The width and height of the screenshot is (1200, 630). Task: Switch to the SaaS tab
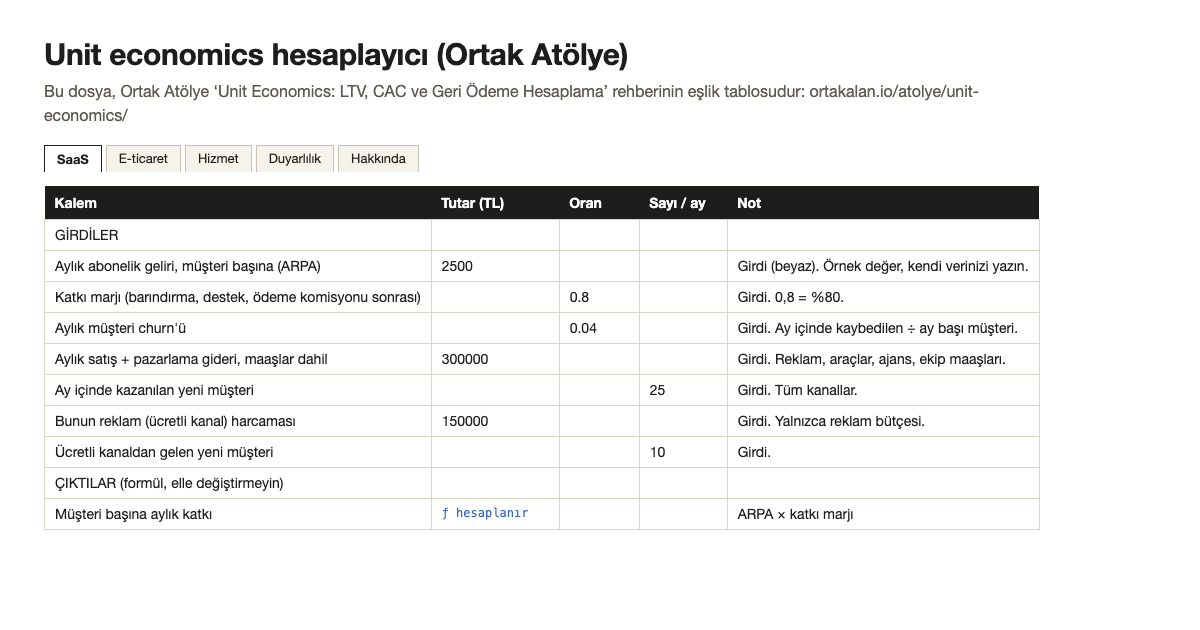pos(73,159)
